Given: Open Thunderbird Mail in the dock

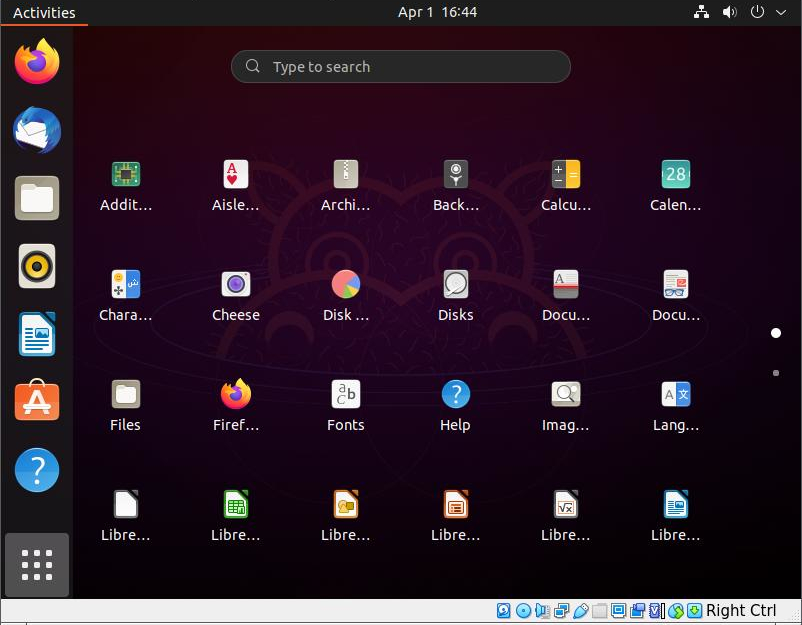Looking at the screenshot, I should [x=37, y=131].
